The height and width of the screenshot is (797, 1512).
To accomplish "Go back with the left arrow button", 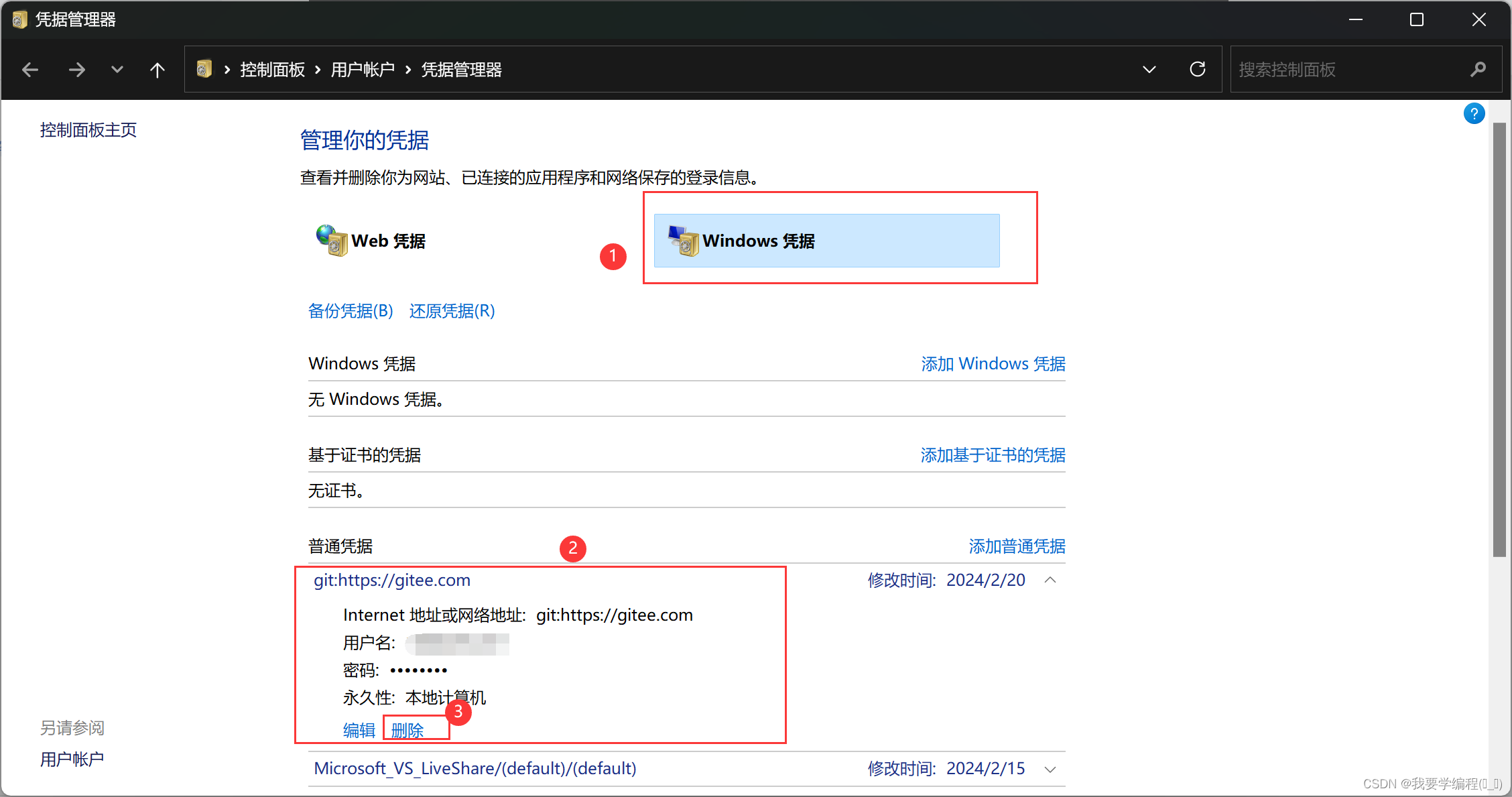I will [x=30, y=70].
